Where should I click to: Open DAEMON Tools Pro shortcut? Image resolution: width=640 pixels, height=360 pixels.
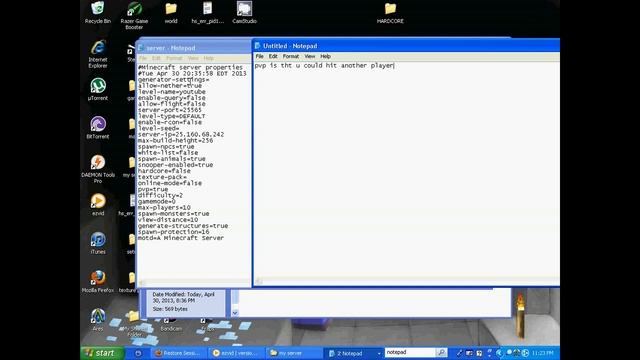click(x=98, y=169)
